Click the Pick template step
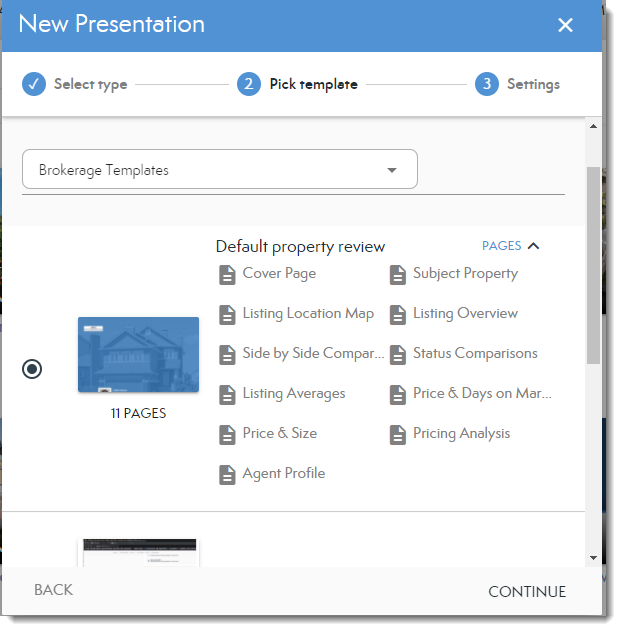 tap(298, 84)
